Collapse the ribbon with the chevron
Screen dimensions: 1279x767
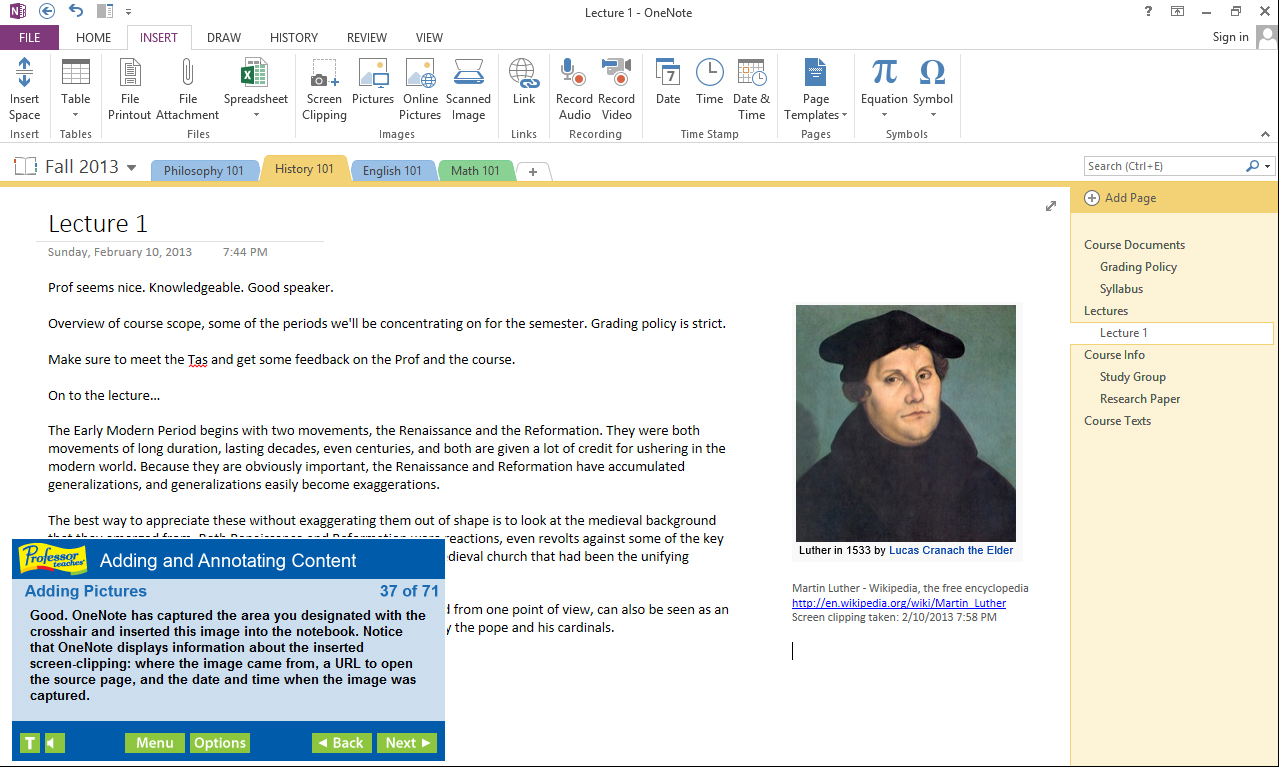coord(1265,133)
